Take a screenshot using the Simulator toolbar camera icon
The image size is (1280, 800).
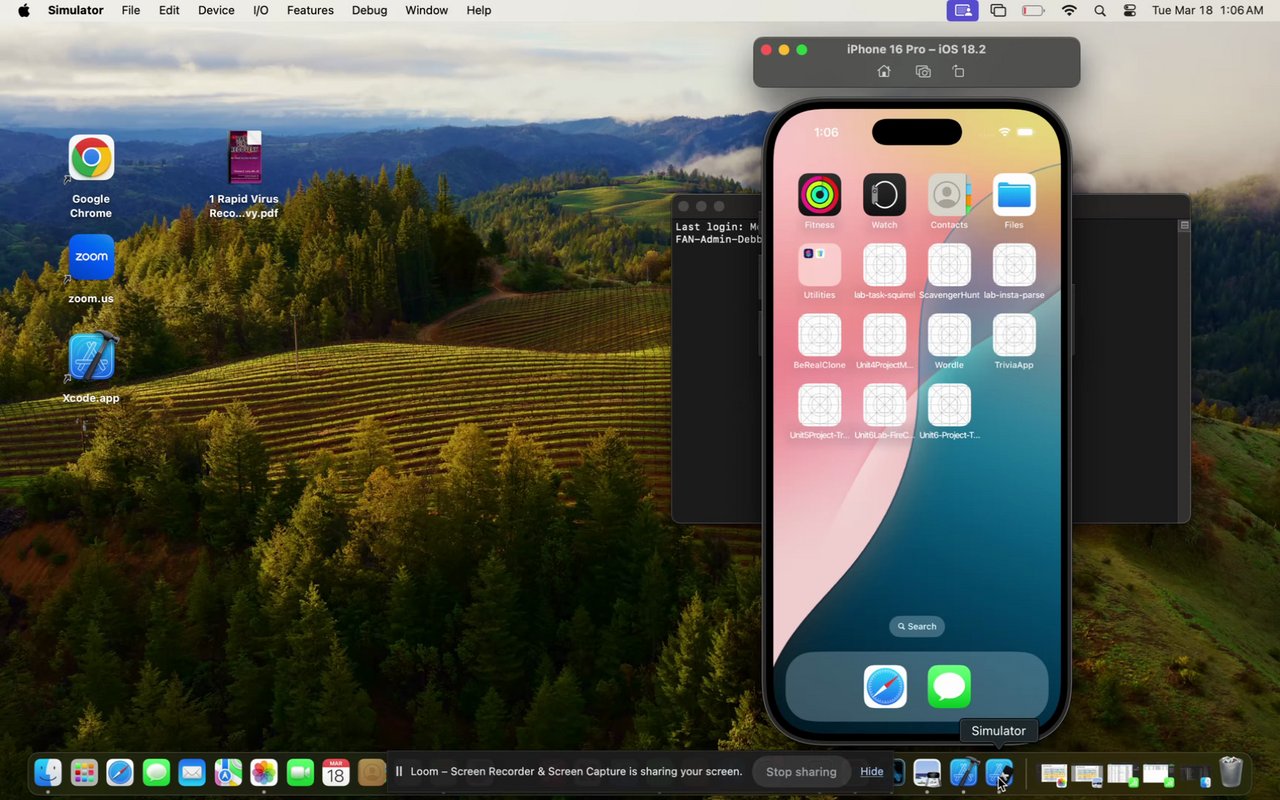[x=923, y=72]
